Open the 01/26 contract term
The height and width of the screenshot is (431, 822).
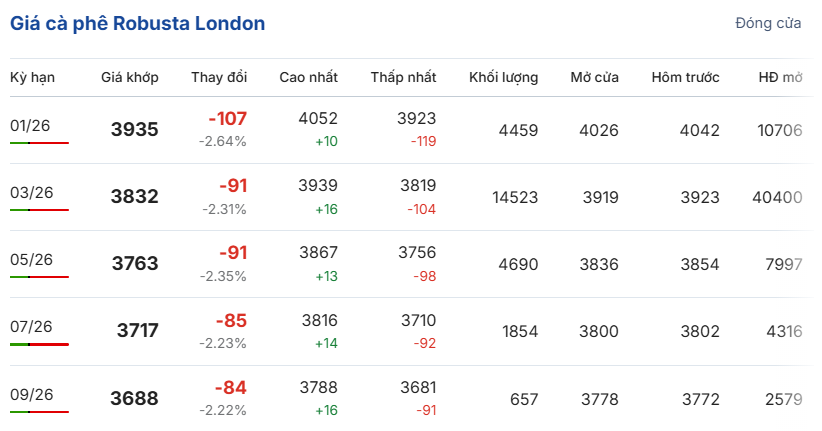[x=30, y=126]
